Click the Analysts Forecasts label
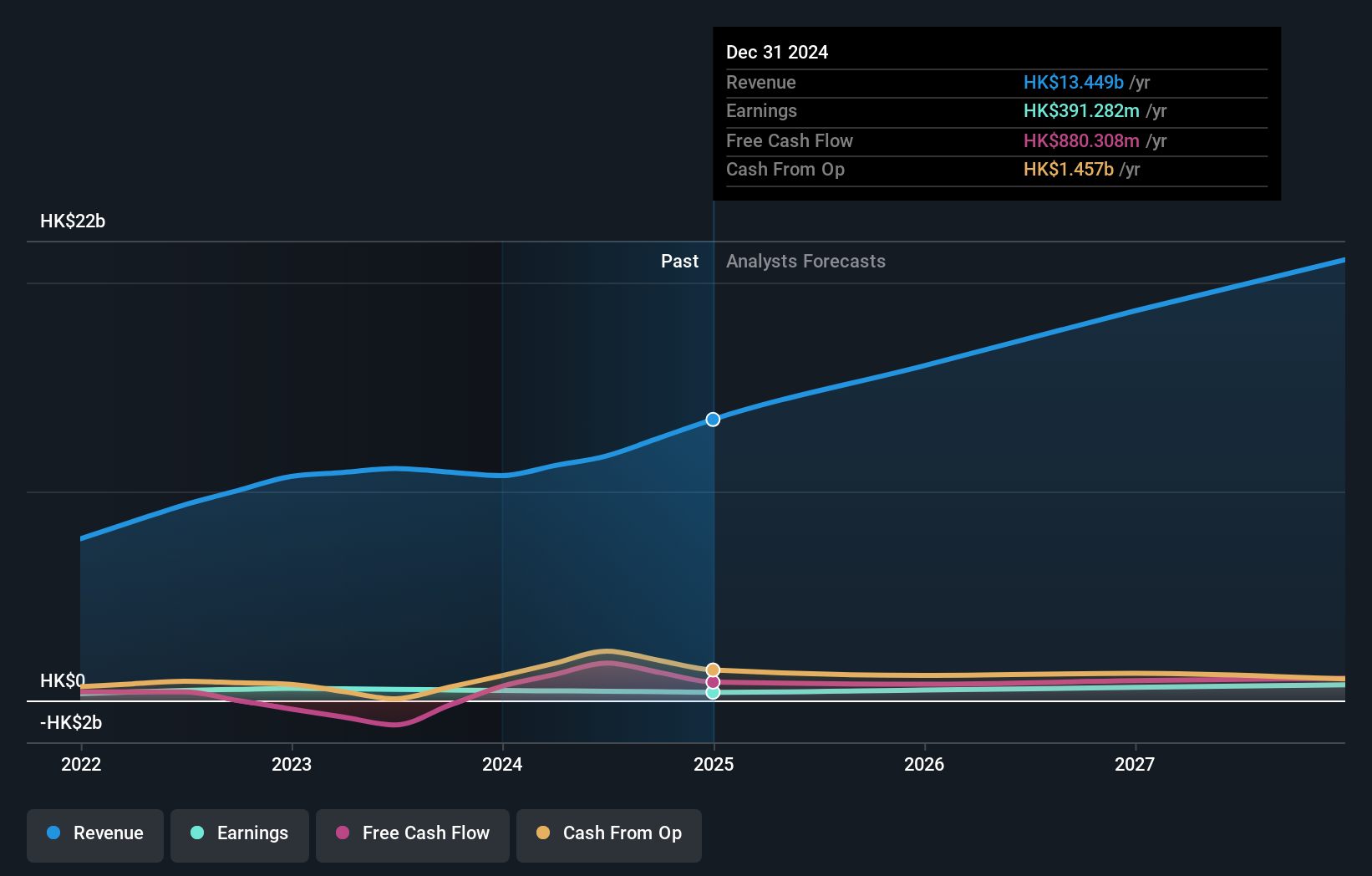This screenshot has width=1372, height=876. [x=805, y=262]
